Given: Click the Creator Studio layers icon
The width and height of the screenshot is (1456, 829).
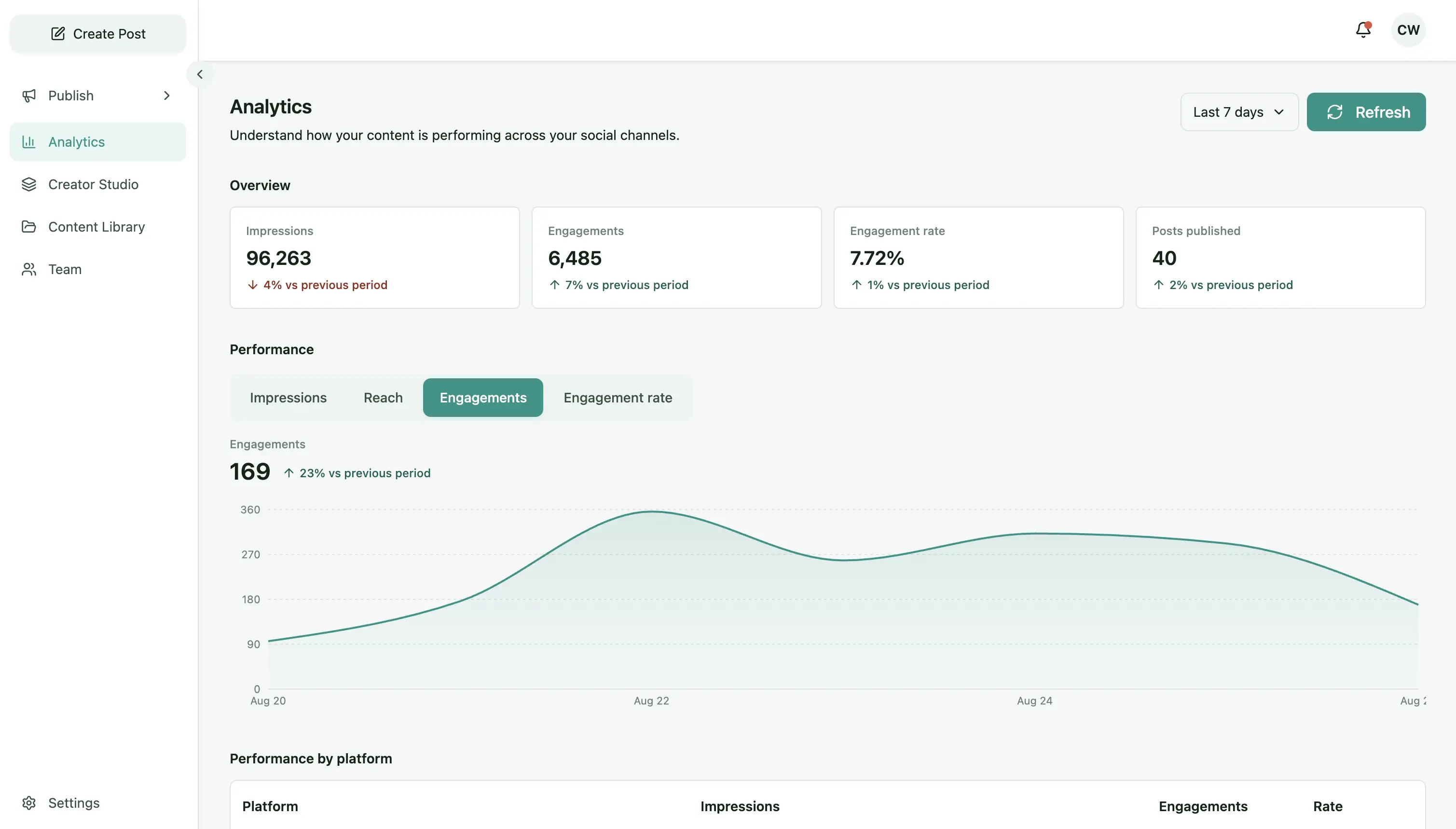Looking at the screenshot, I should (29, 184).
